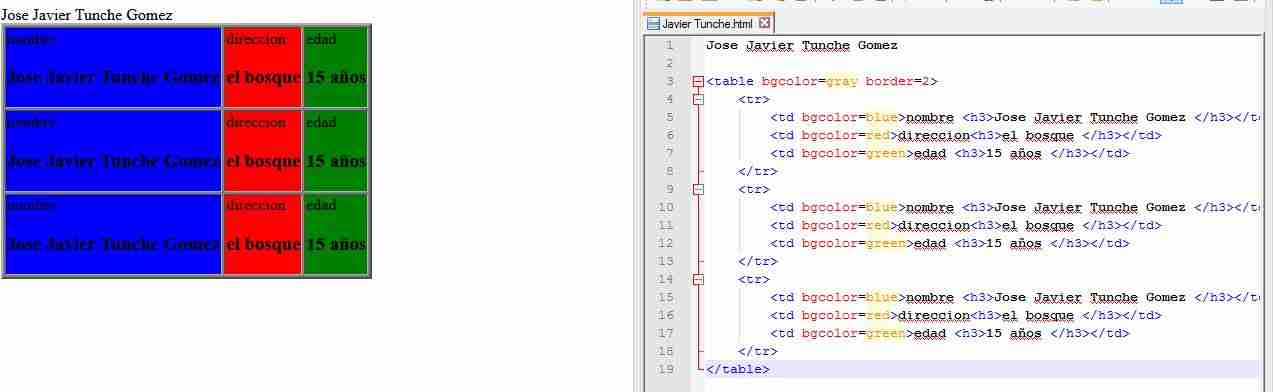1273x392 pixels.
Task: Click the first red direccion cell
Action: (x=262, y=67)
